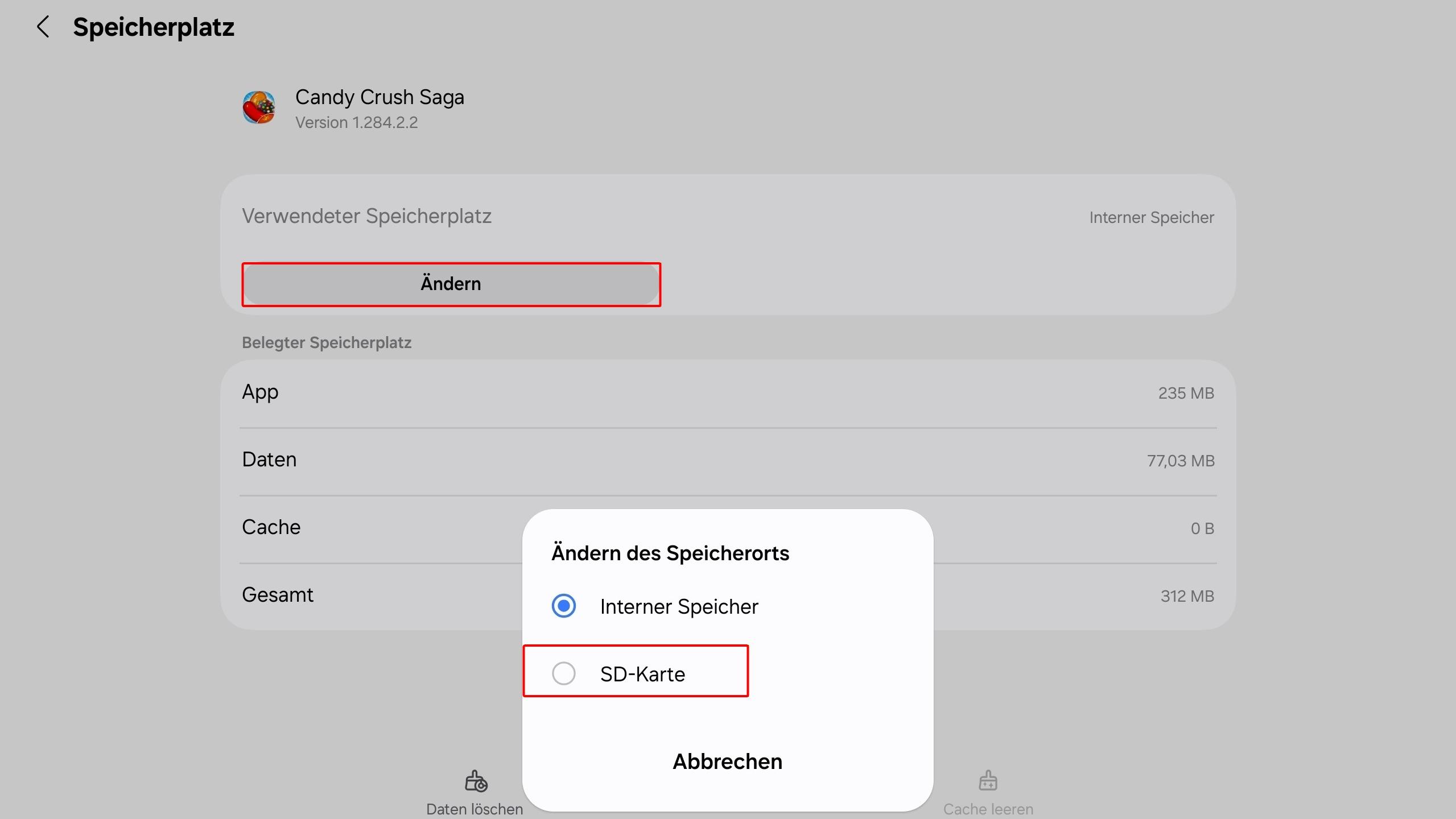Tap the Gesamt row label

(x=278, y=595)
